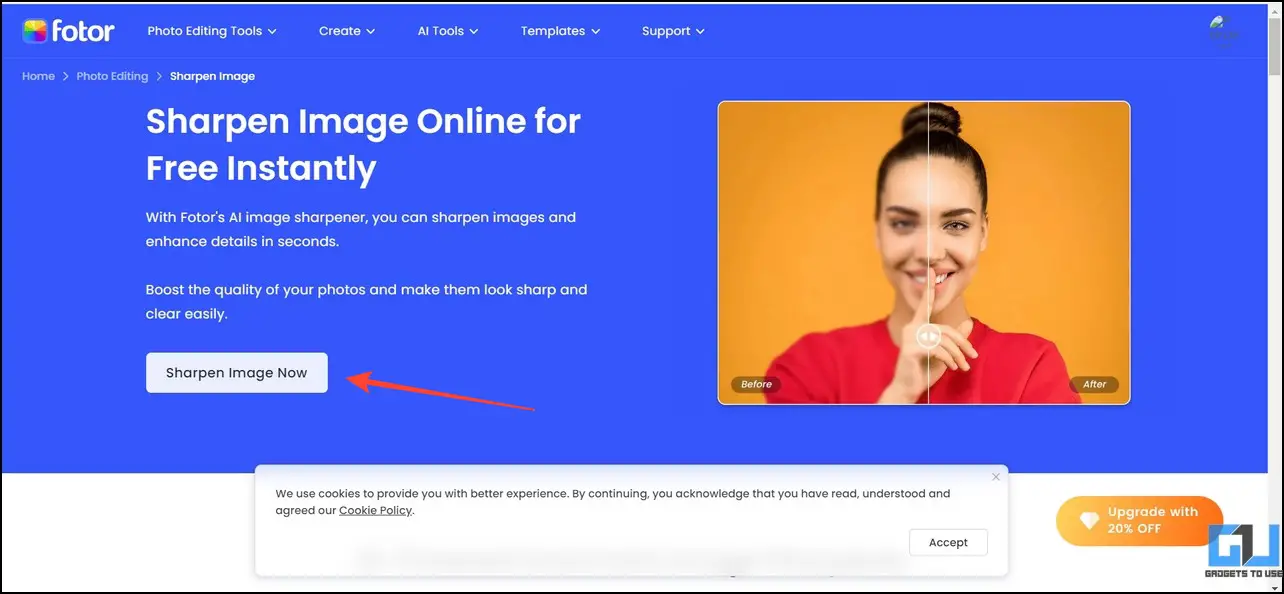Open the Create menu
The height and width of the screenshot is (594, 1284).
pos(347,31)
